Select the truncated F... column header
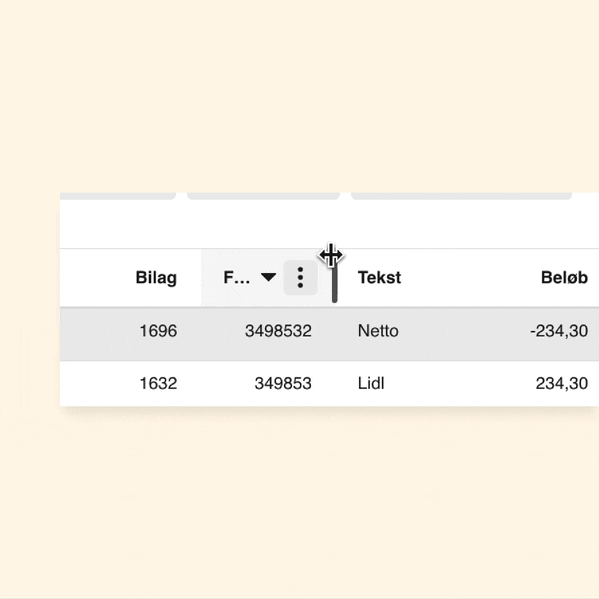599x599 pixels. (x=236, y=278)
